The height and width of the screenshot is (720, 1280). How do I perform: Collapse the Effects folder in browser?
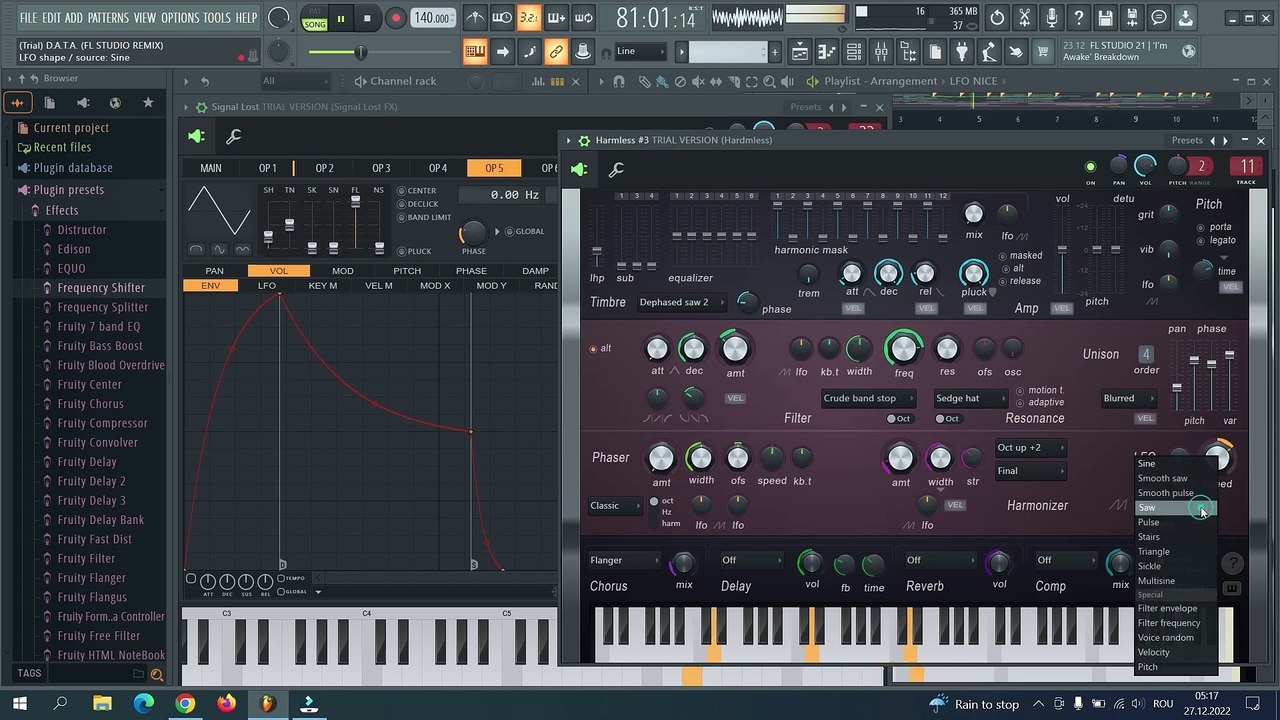[61, 210]
